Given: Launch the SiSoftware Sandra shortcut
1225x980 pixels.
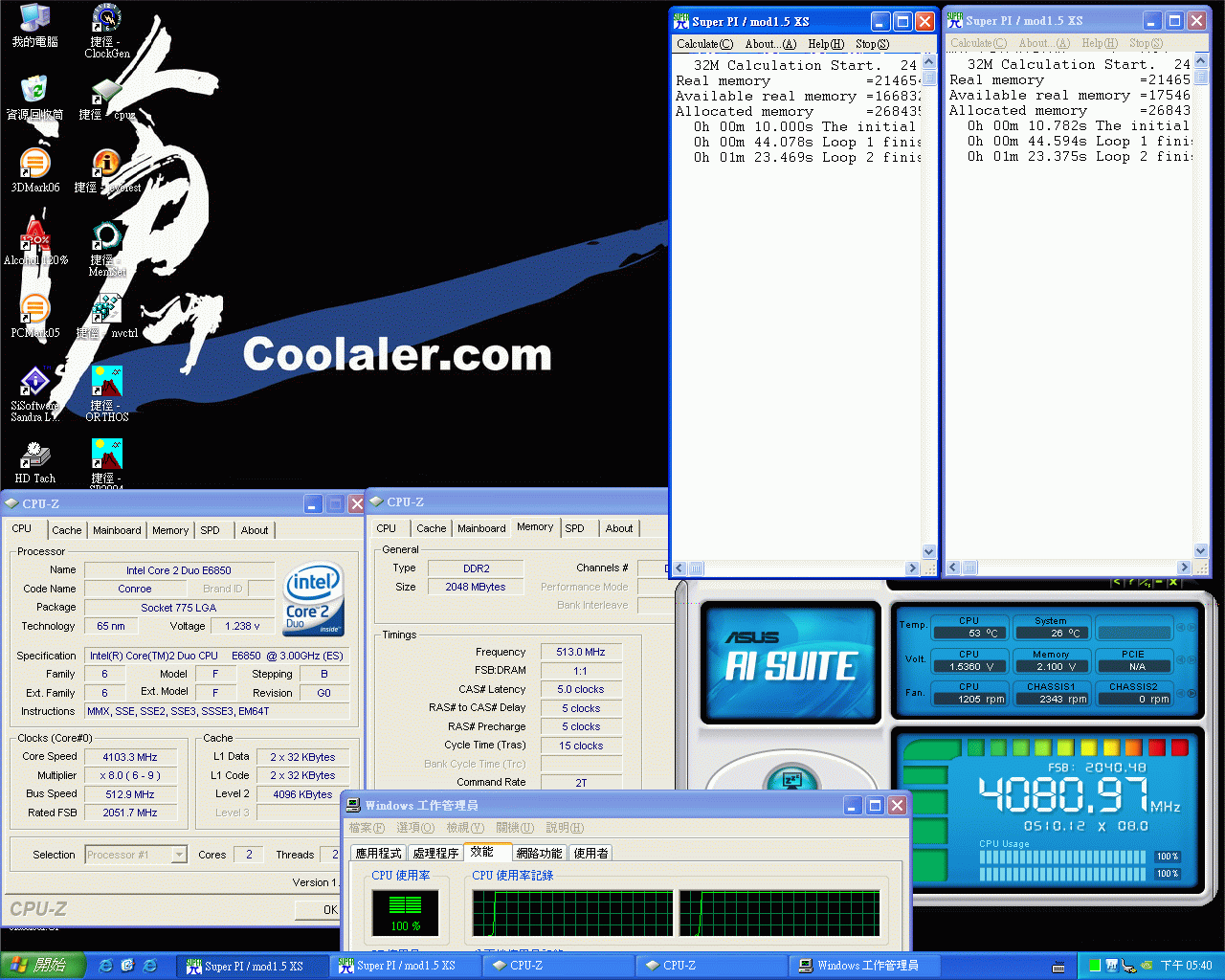Looking at the screenshot, I should (35, 394).
